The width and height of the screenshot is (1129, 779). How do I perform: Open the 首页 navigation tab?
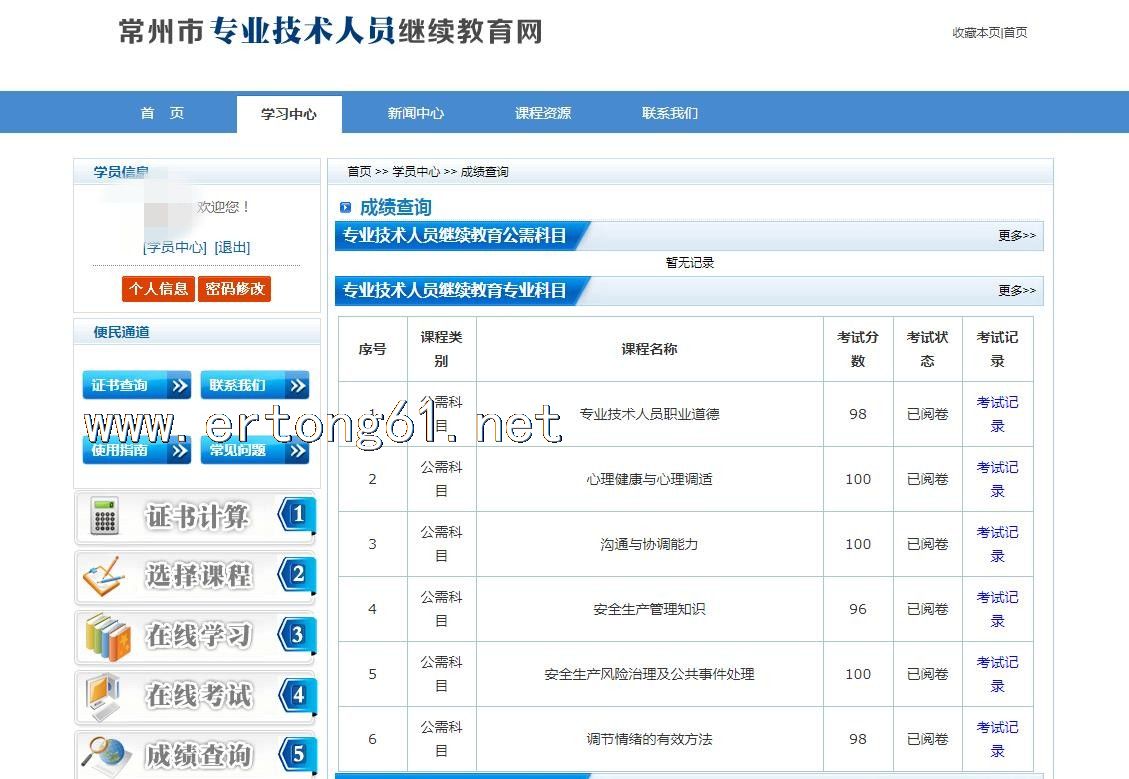(x=162, y=113)
